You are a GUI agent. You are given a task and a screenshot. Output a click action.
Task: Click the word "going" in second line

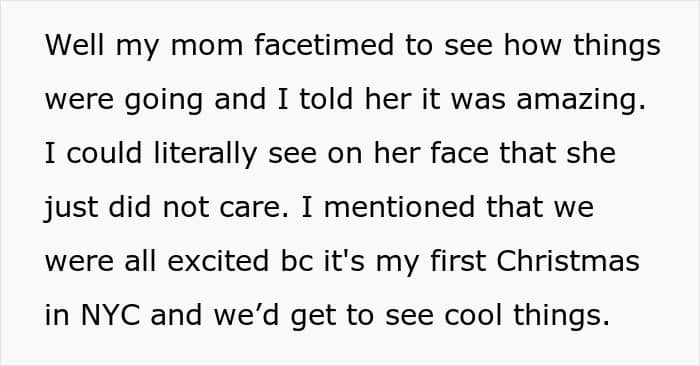pos(164,100)
